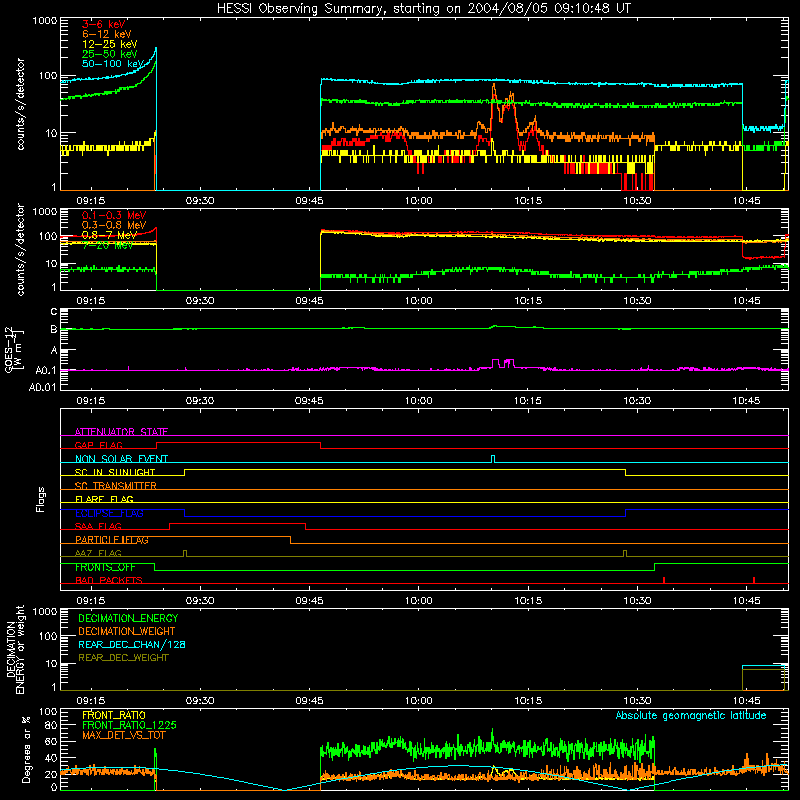Image resolution: width=800 pixels, height=800 pixels.
Task: Click the REAR_DEC_WEIGHT legend entry
Action: [x=123, y=658]
